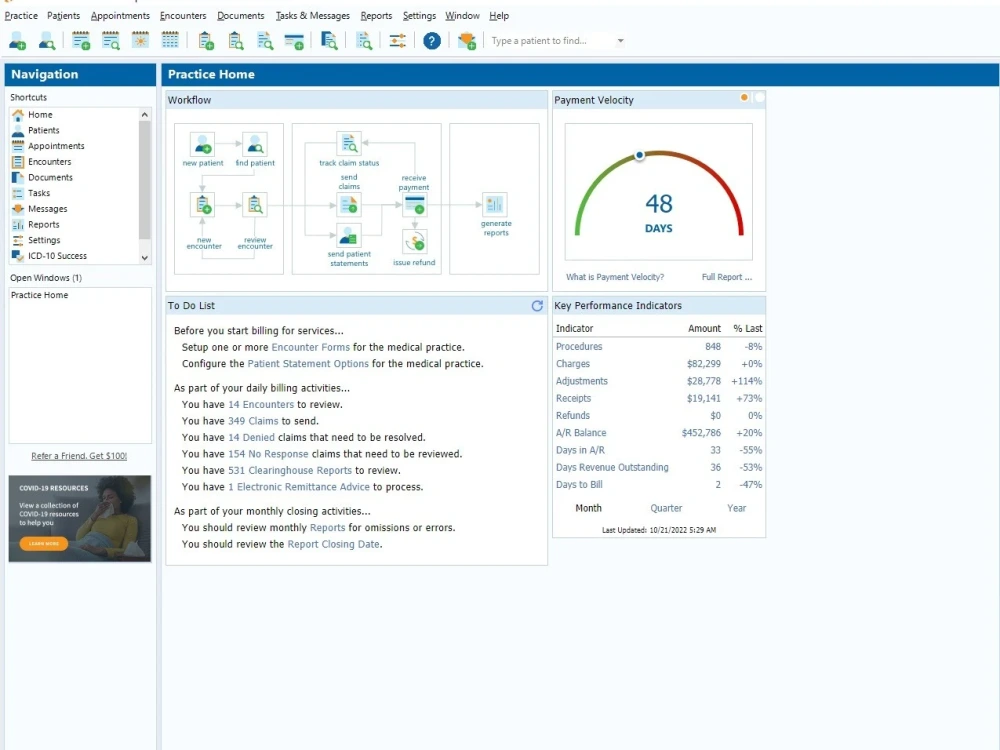The image size is (1000, 750).
Task: Open the Encounters menu
Action: coord(183,15)
